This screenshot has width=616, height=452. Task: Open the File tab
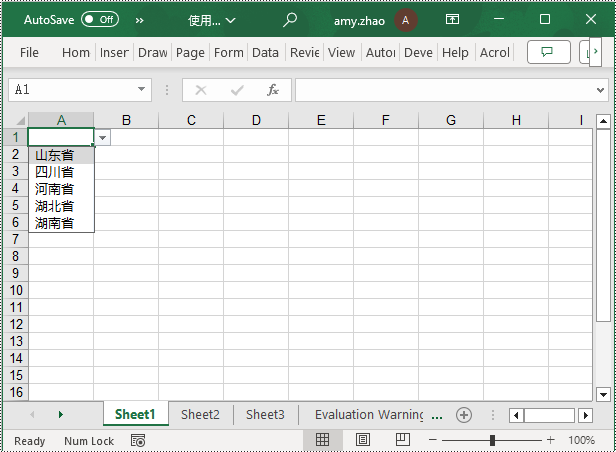(29, 53)
